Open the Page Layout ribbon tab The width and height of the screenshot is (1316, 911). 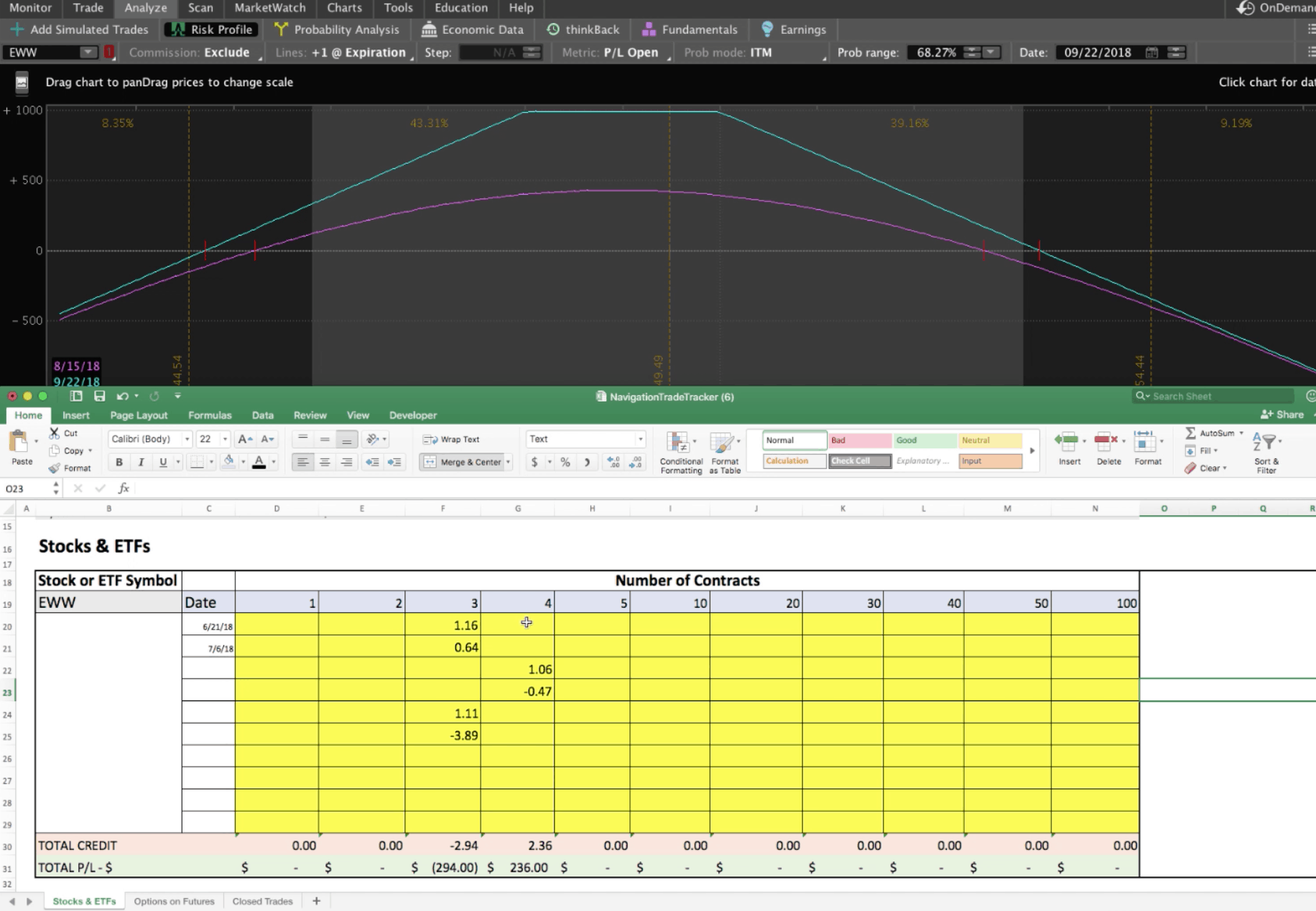pos(139,415)
